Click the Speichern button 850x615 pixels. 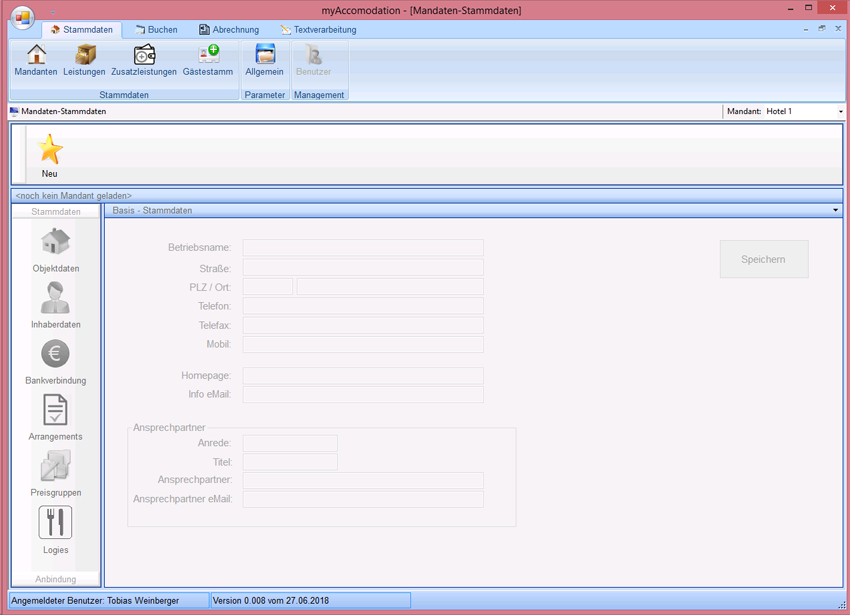click(x=763, y=259)
